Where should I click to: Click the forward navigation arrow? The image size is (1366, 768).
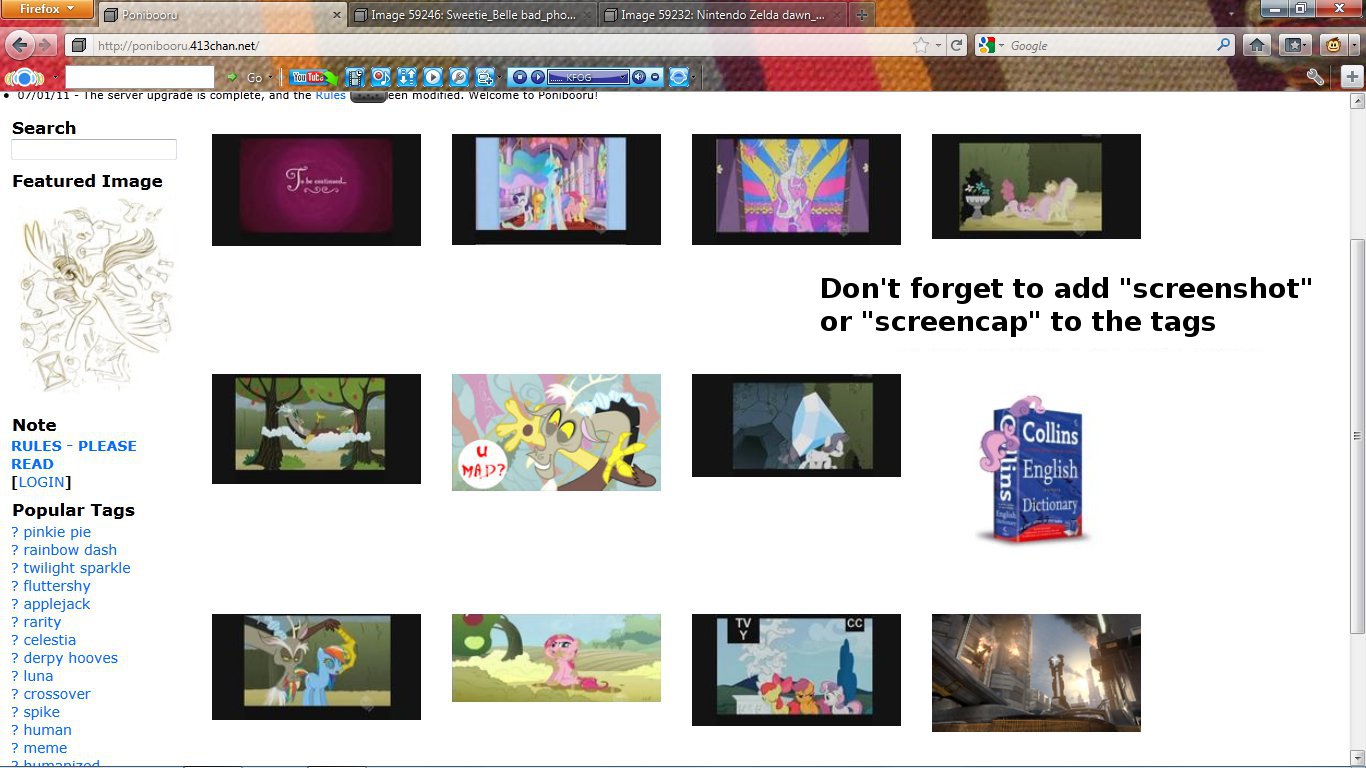[45, 46]
